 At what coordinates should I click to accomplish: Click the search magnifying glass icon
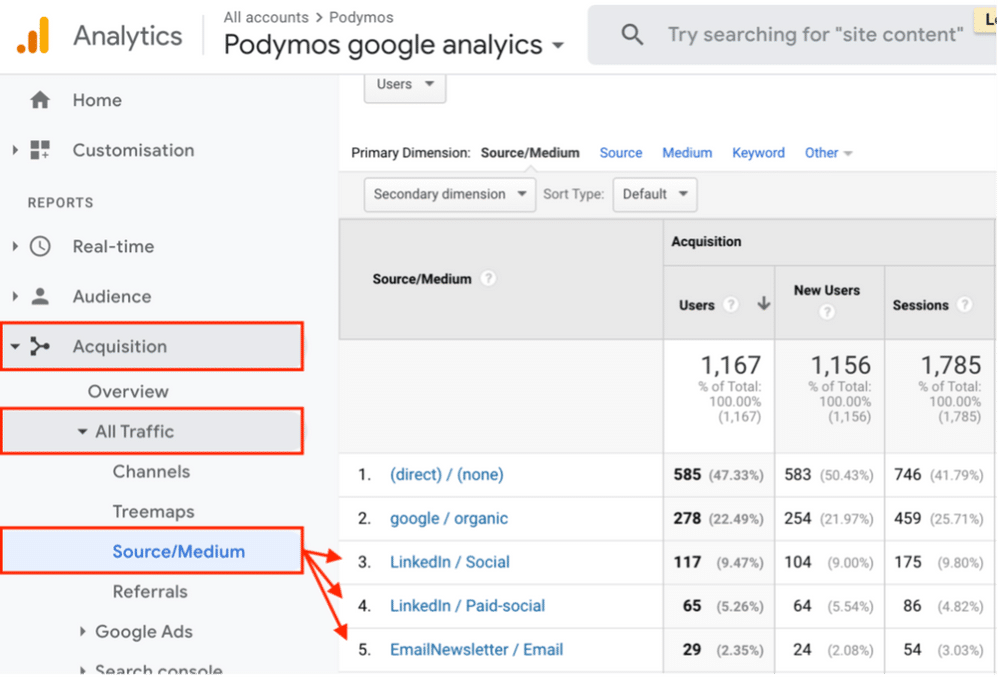(632, 35)
